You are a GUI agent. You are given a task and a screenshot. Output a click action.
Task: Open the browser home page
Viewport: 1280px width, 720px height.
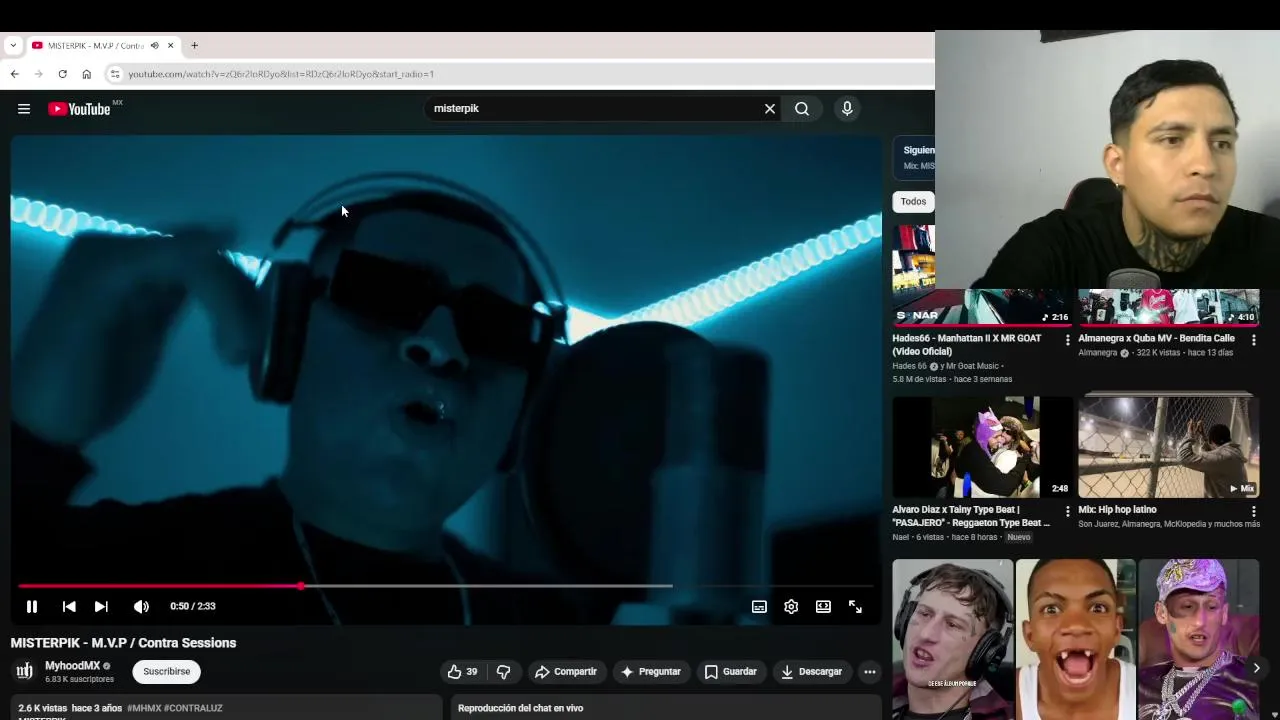point(86,74)
